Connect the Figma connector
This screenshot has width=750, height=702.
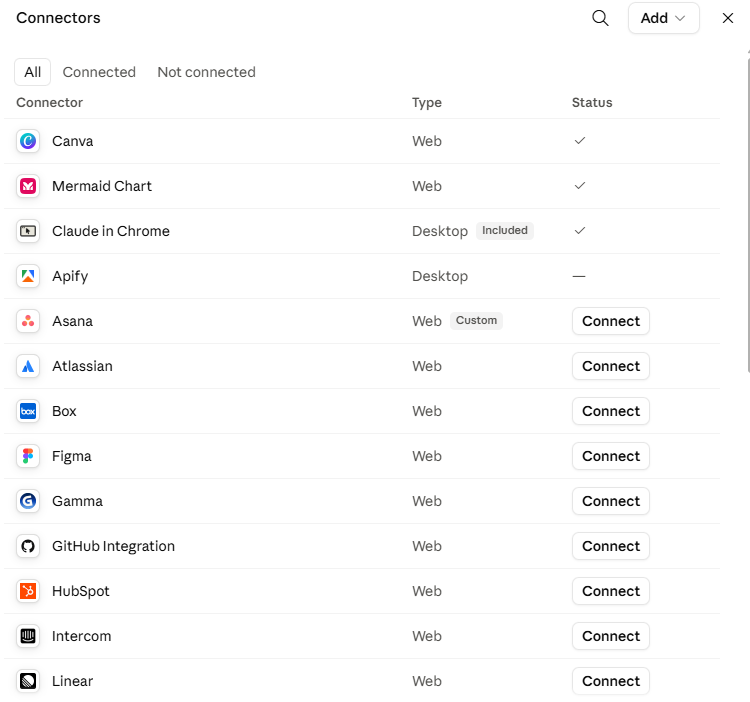click(611, 456)
